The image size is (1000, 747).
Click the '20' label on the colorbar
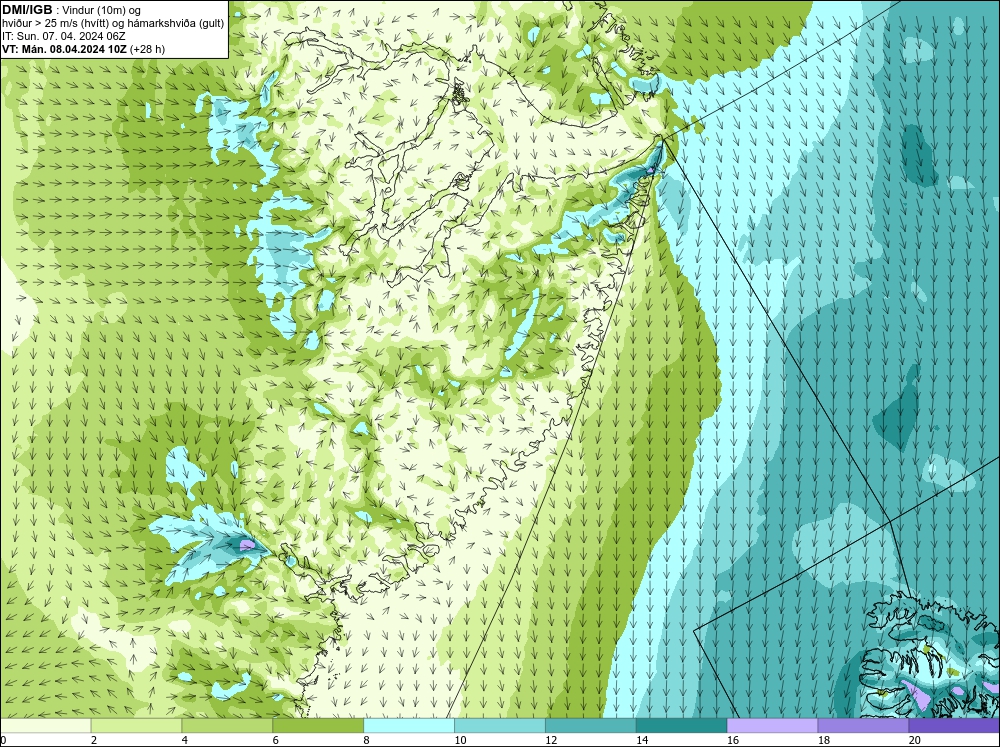tap(915, 740)
